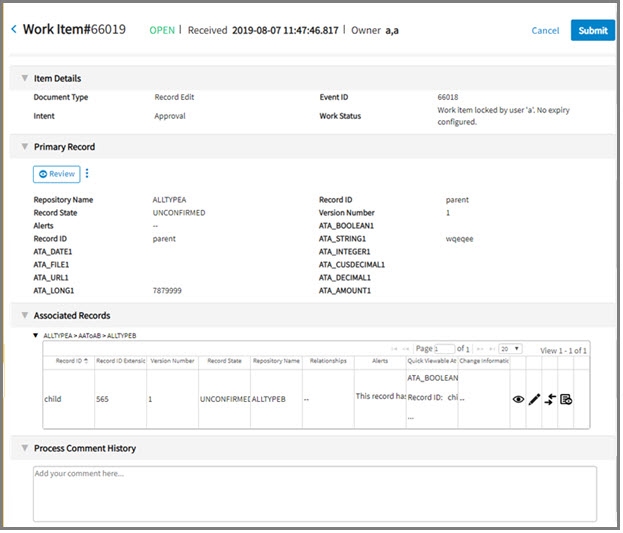Click the Add your comment text box

[x=314, y=492]
